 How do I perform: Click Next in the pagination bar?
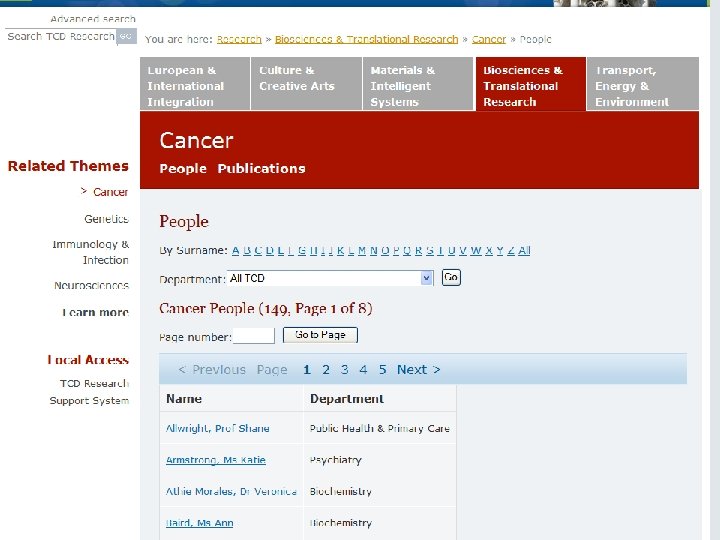pos(418,370)
